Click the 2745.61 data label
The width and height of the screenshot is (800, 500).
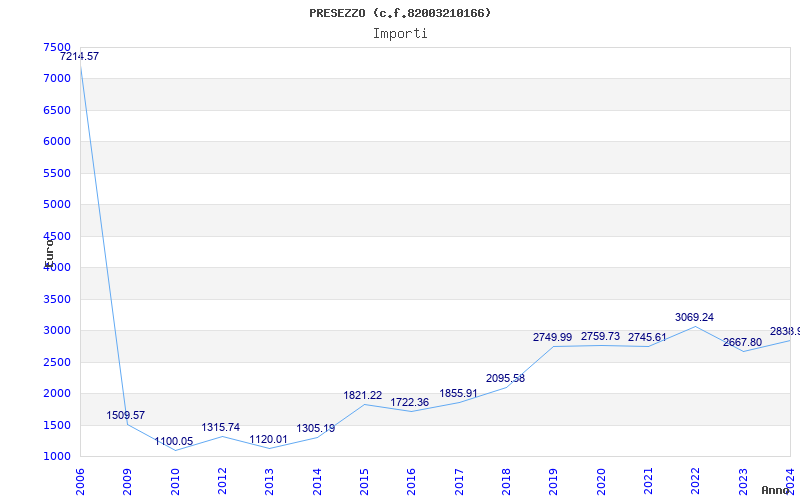pos(647,337)
